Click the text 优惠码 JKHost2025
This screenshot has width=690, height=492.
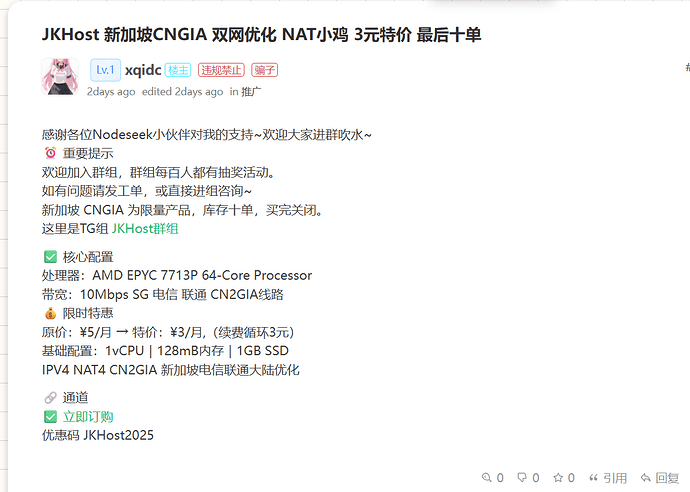98,435
